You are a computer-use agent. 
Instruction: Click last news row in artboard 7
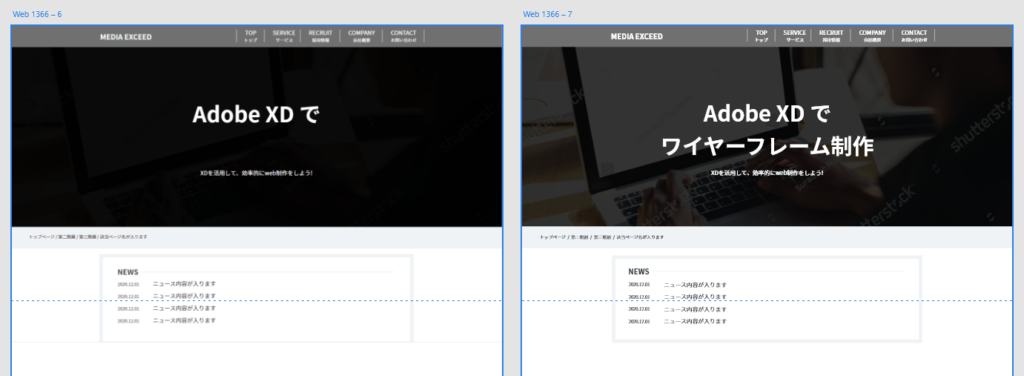click(677, 321)
